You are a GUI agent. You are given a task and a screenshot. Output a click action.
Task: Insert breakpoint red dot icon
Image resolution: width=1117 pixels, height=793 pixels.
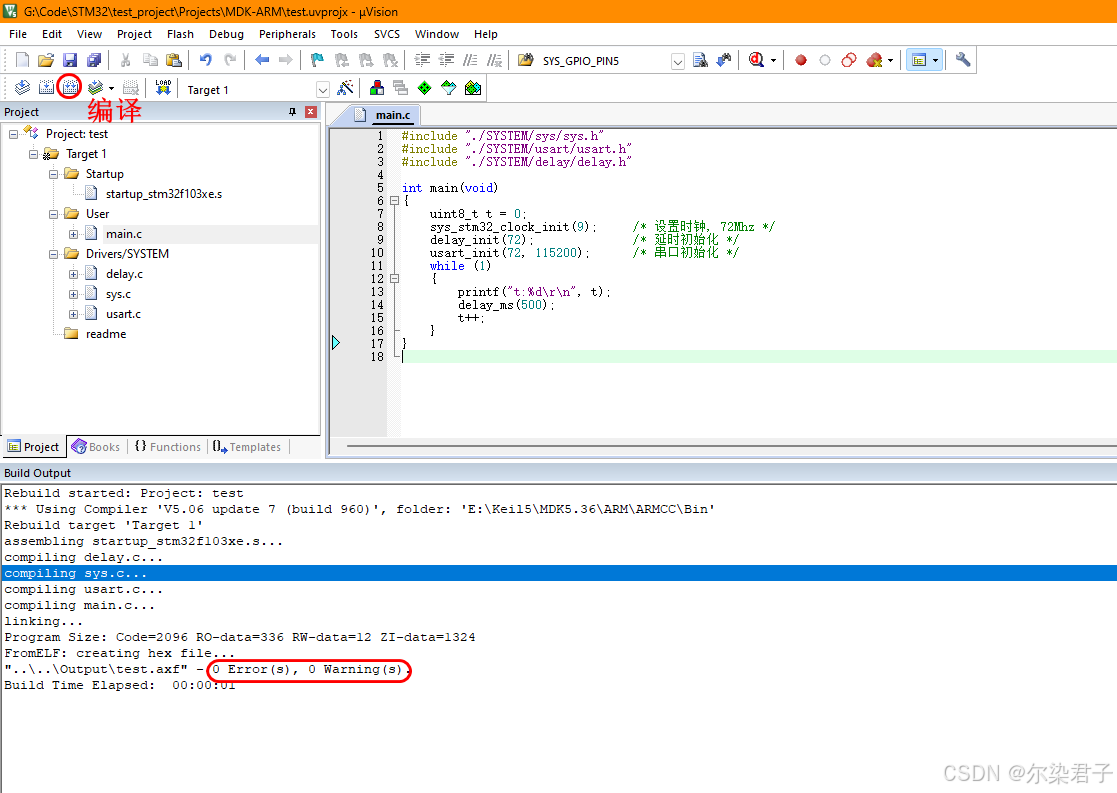[801, 61]
